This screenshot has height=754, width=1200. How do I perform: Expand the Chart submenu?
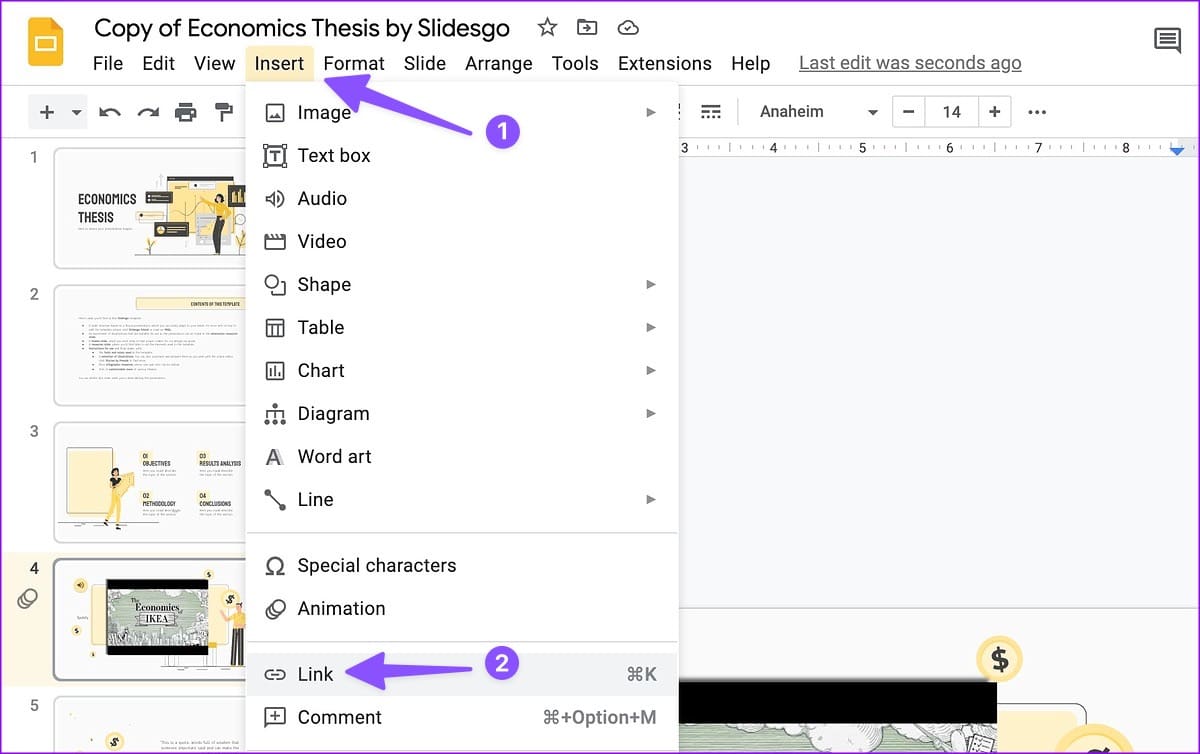(461, 370)
